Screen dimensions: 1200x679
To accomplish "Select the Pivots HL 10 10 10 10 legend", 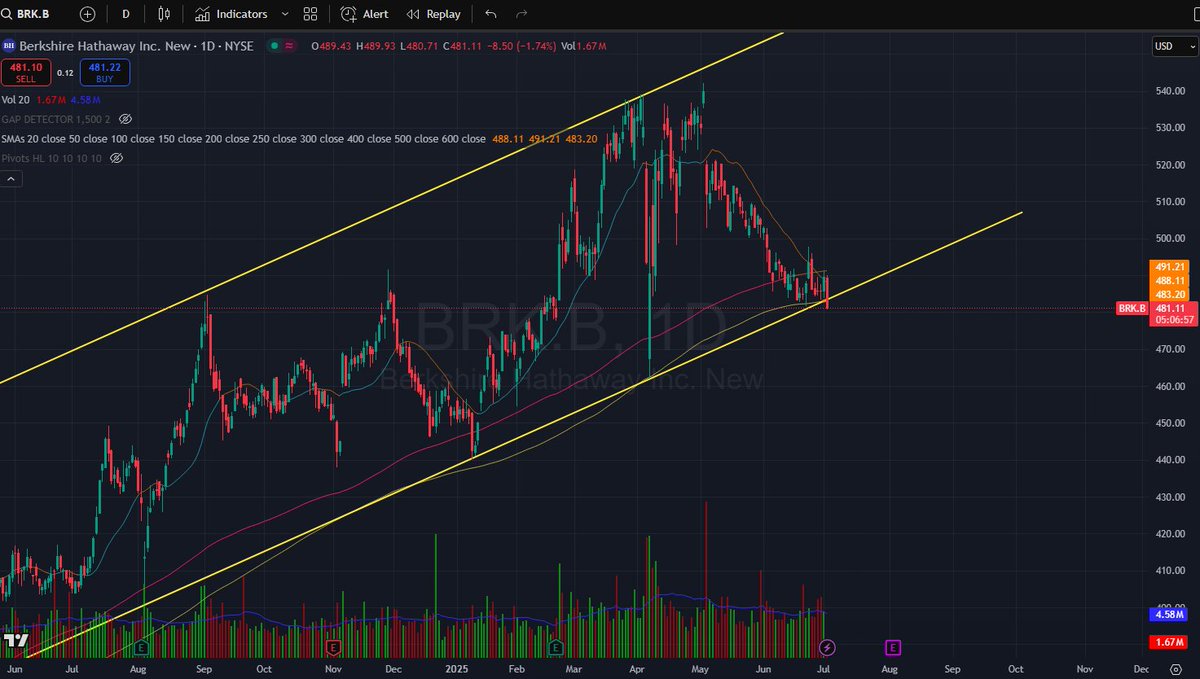I will point(52,158).
